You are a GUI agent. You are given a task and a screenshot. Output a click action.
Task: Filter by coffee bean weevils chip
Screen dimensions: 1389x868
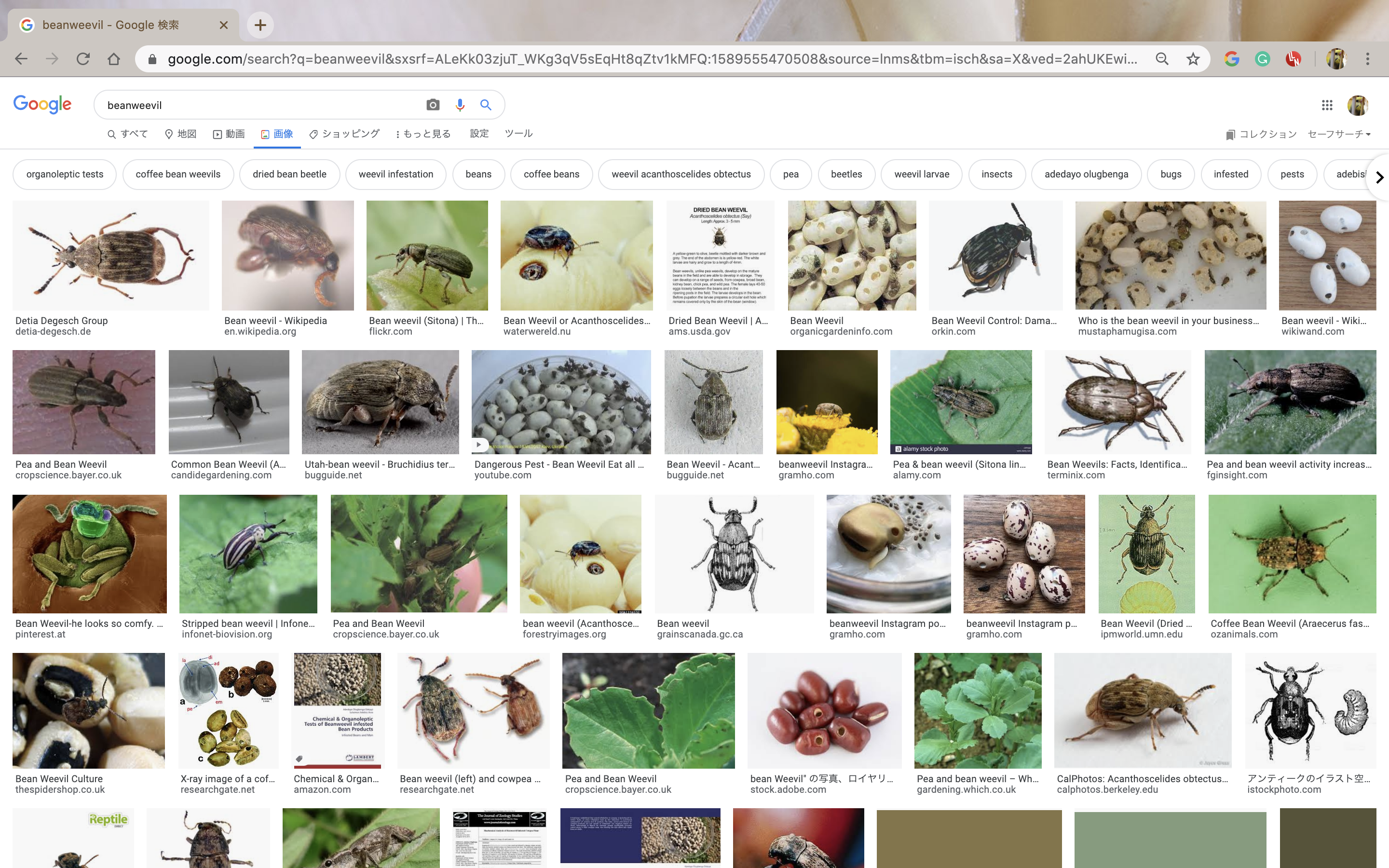click(x=178, y=174)
